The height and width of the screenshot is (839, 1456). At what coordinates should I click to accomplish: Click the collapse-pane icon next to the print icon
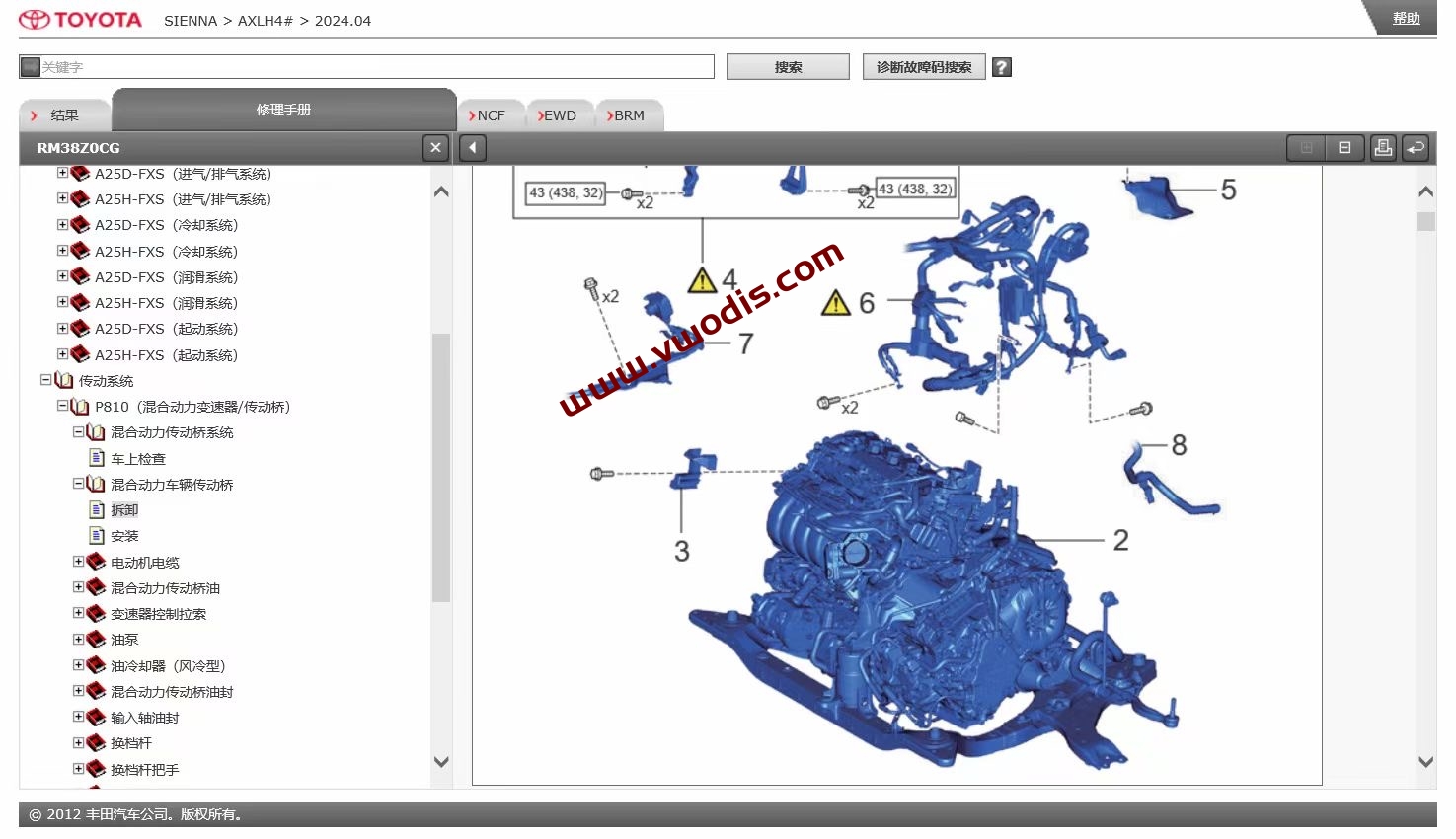tap(1343, 147)
